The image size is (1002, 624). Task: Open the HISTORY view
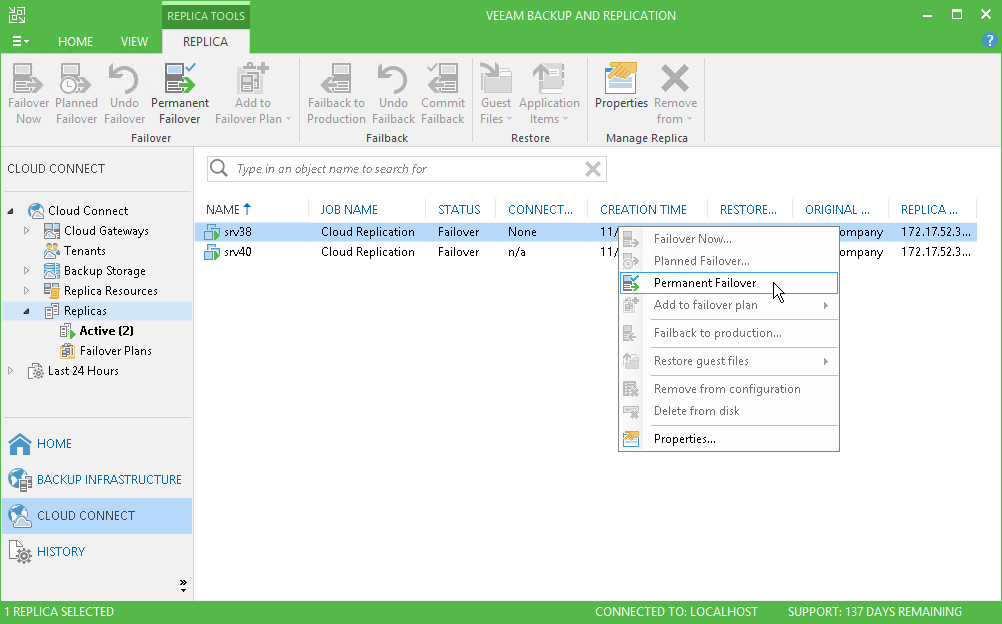tap(97, 552)
